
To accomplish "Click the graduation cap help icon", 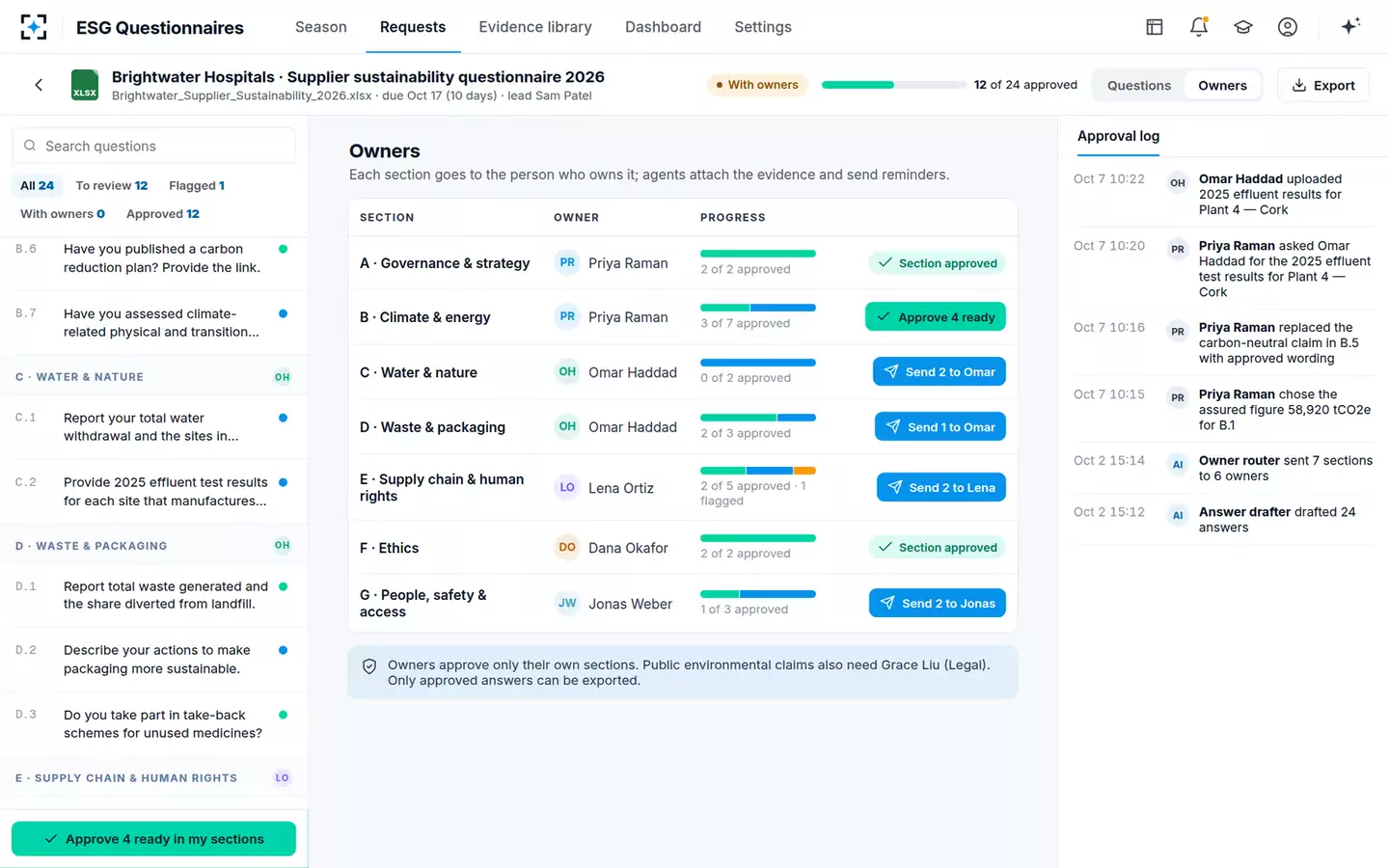I will pyautogui.click(x=1243, y=27).
